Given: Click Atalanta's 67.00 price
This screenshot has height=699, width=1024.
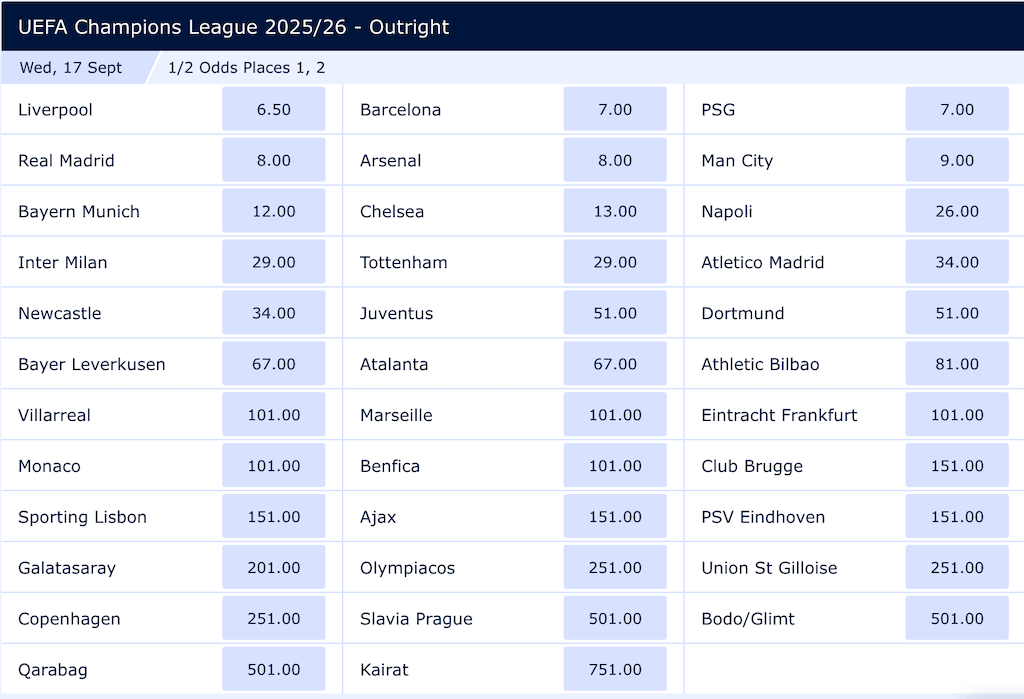Looking at the screenshot, I should 614,364.
